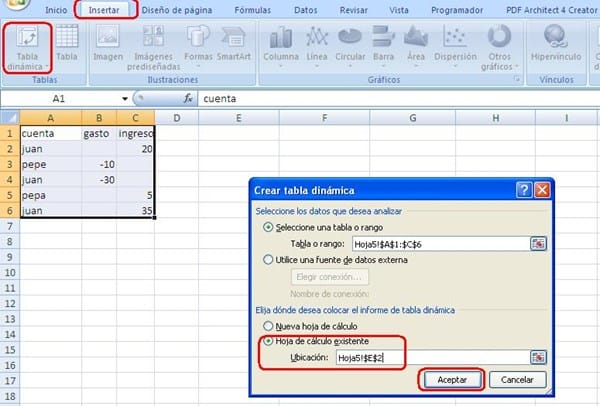Click the Office round button
600x406 pixels.
click(x=15, y=3)
